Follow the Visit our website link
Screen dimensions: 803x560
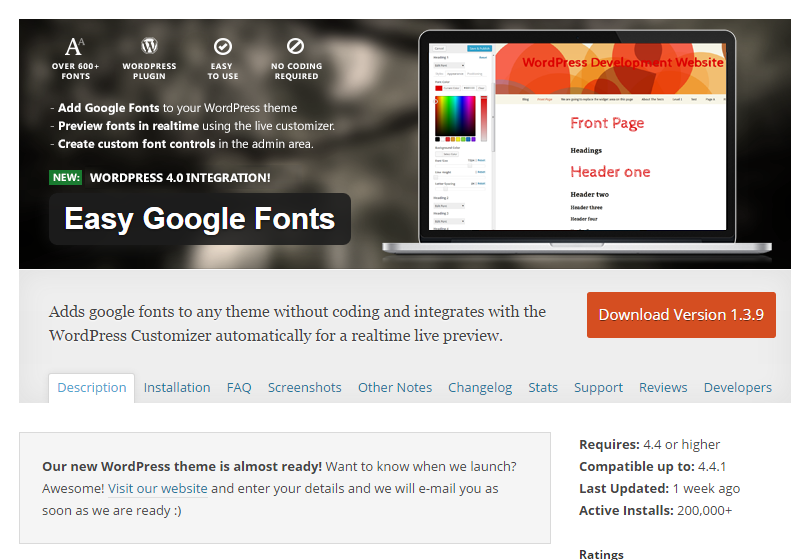[x=158, y=489]
